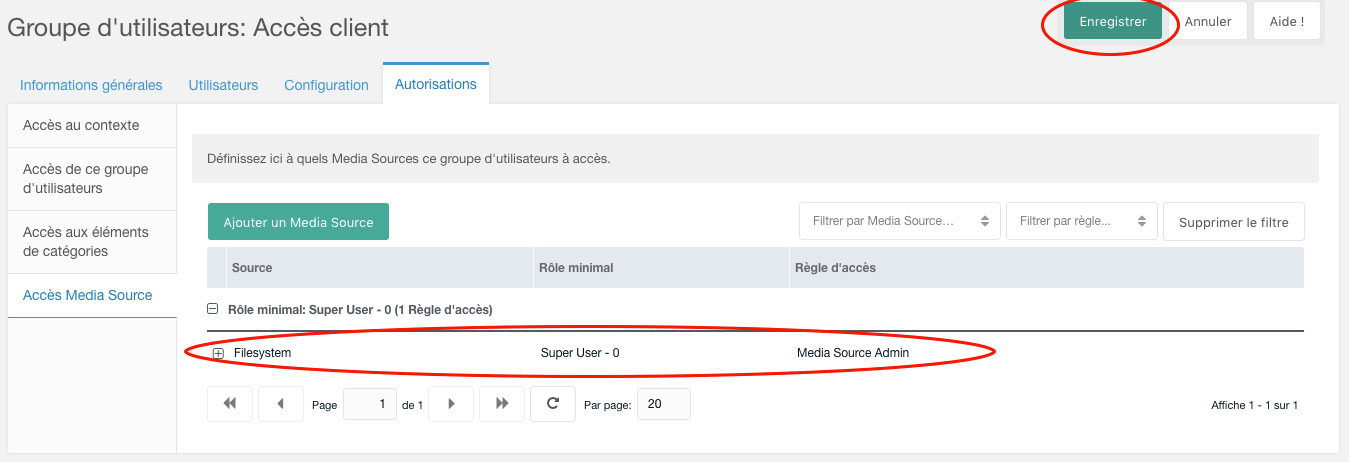Click the Annuler button
Screen dimensions: 1349x462
tap(1208, 21)
